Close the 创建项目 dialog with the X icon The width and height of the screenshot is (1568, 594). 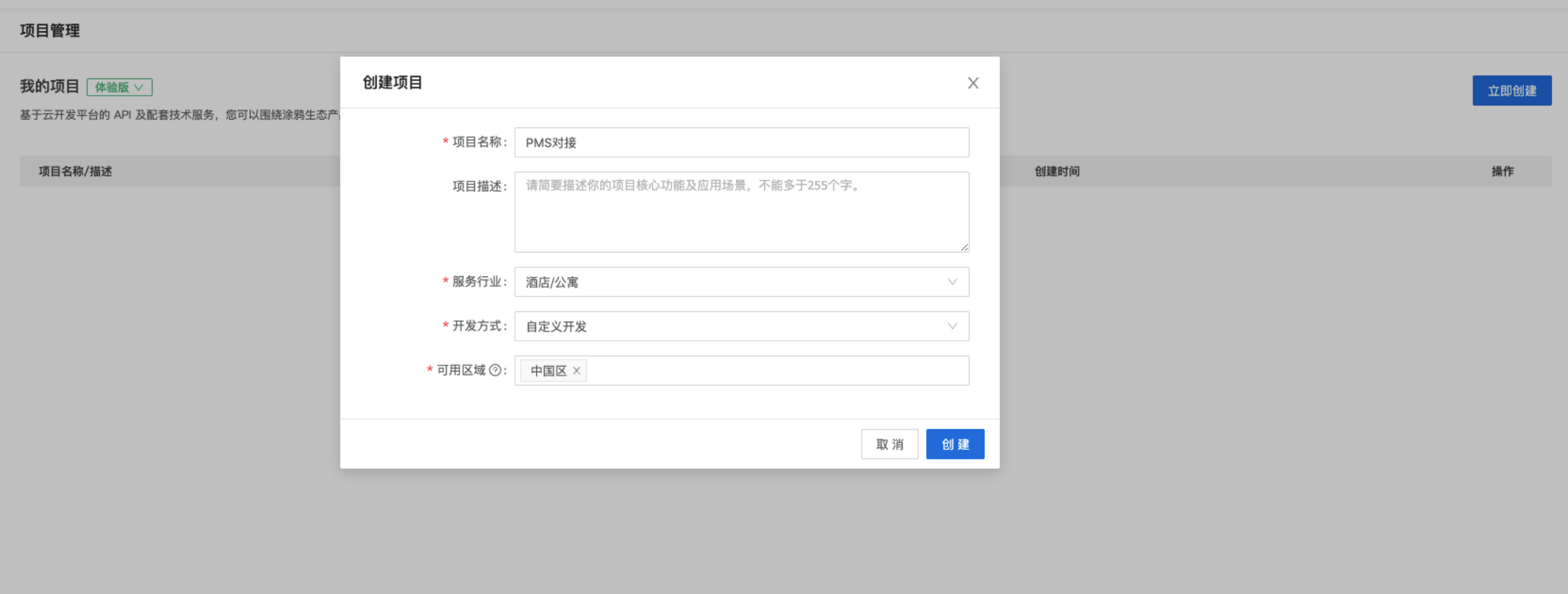coord(973,83)
